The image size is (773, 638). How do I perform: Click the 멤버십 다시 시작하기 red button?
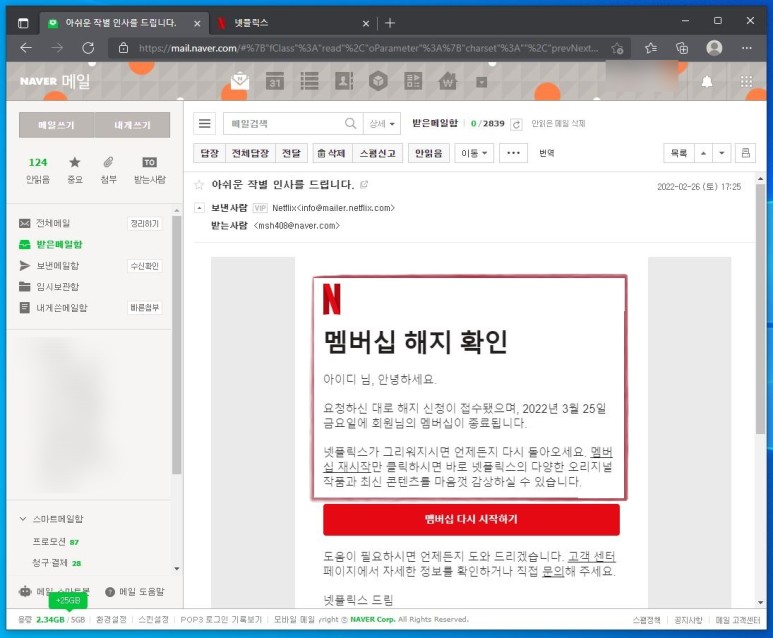click(x=471, y=519)
